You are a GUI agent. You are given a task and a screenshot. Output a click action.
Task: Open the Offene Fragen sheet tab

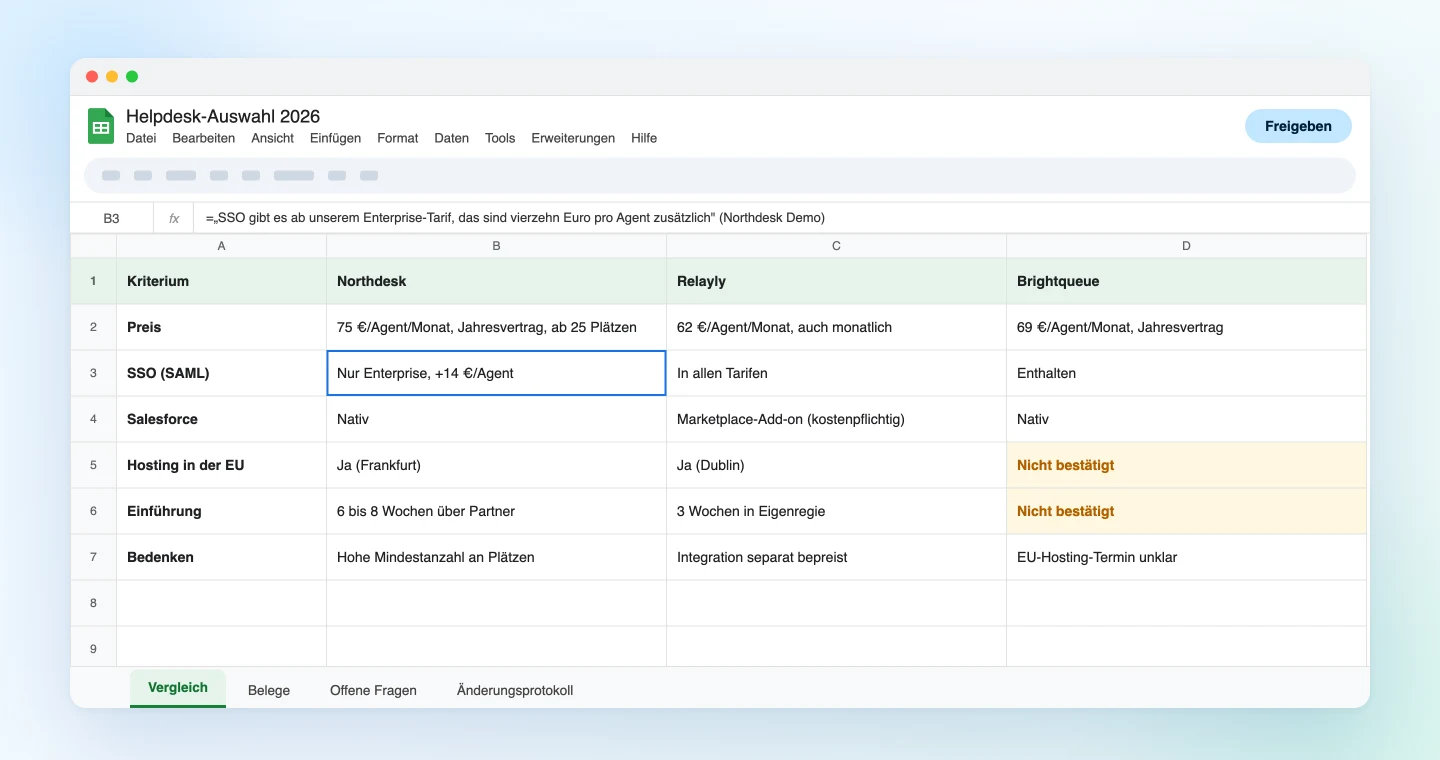[x=373, y=690]
